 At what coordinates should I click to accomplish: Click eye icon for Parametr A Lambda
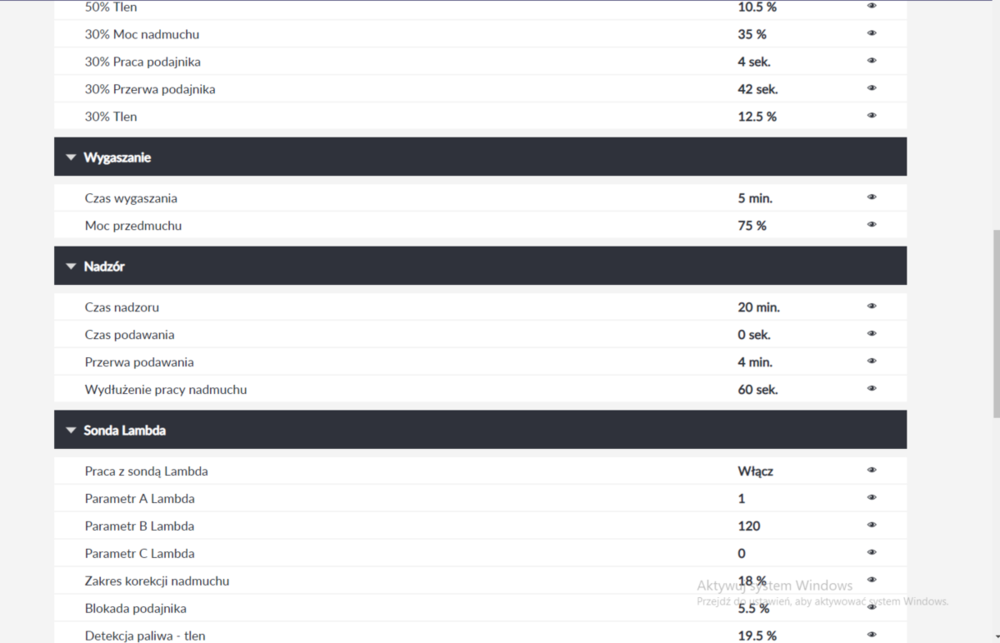(x=872, y=497)
